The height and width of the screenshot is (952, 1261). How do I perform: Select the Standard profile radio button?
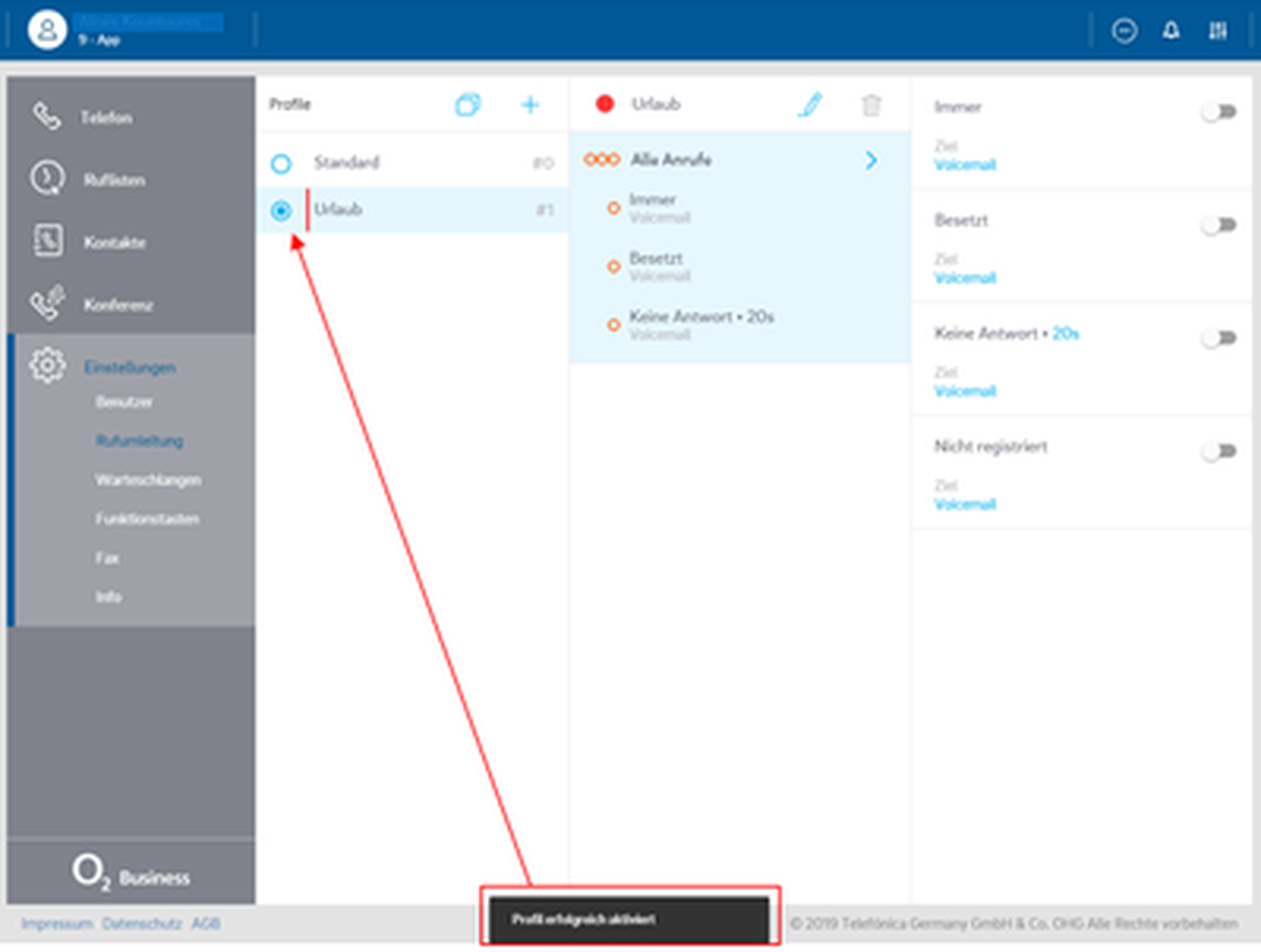click(281, 164)
